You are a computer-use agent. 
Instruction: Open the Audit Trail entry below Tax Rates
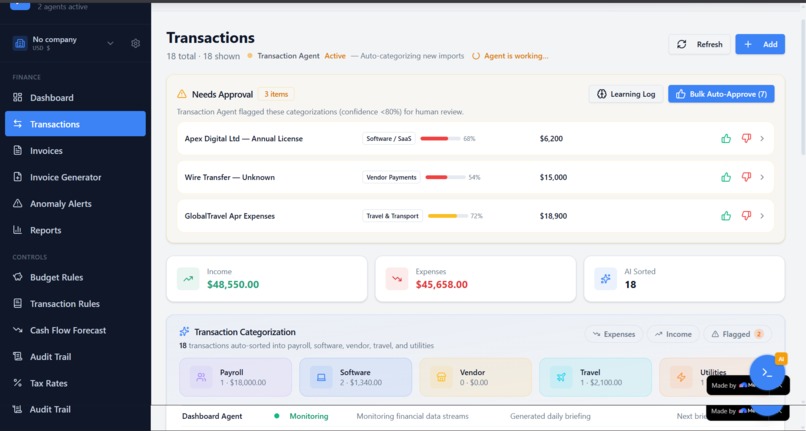pyautogui.click(x=75, y=409)
